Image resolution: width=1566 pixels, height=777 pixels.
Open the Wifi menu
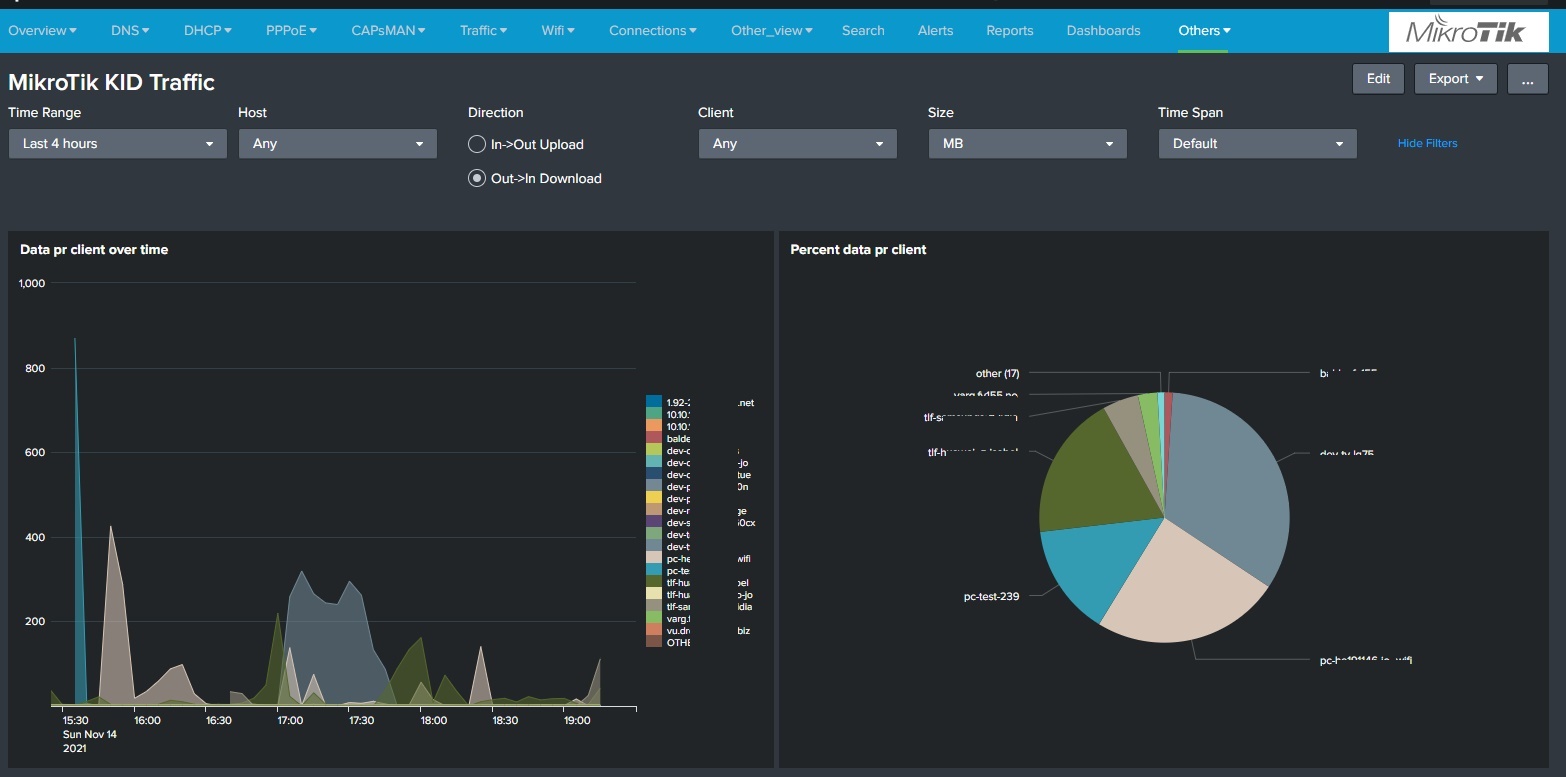(558, 30)
